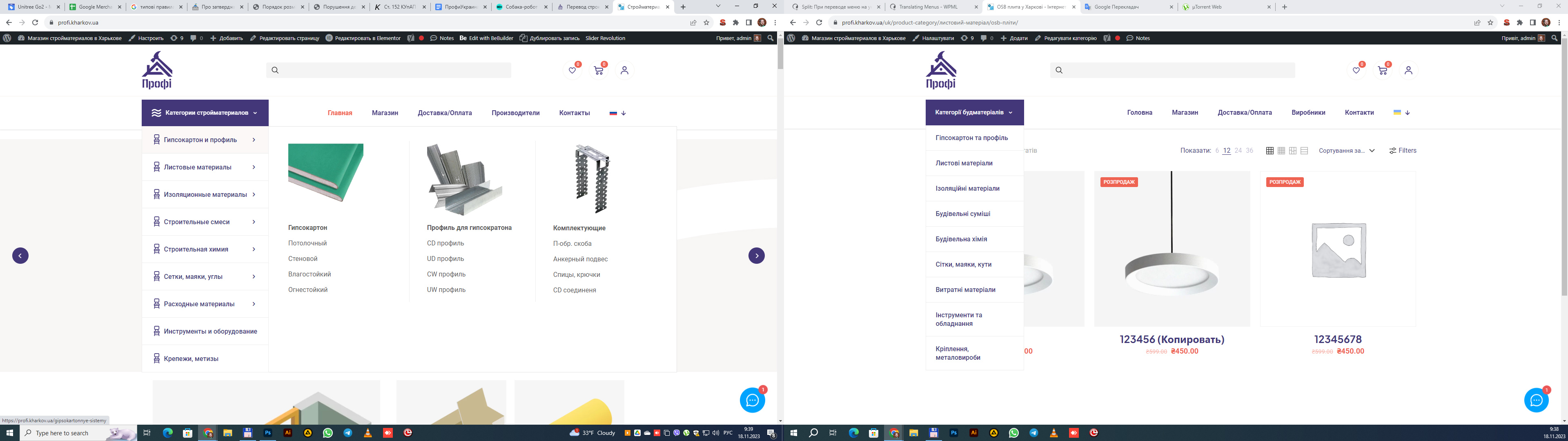This screenshot has height=441, width=1568.
Task: Open the Анкерный подвес link
Action: pos(580,259)
